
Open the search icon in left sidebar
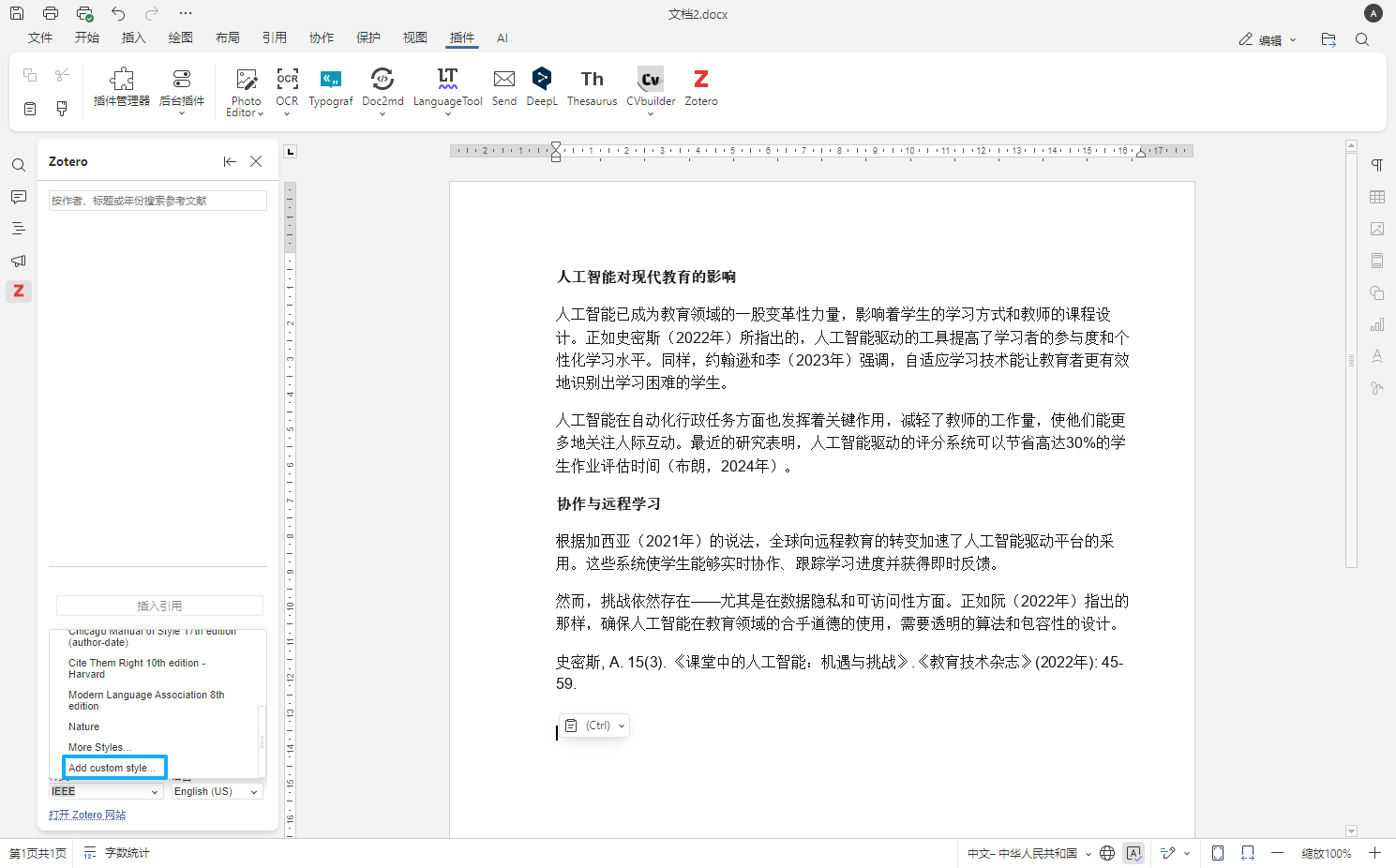19,164
